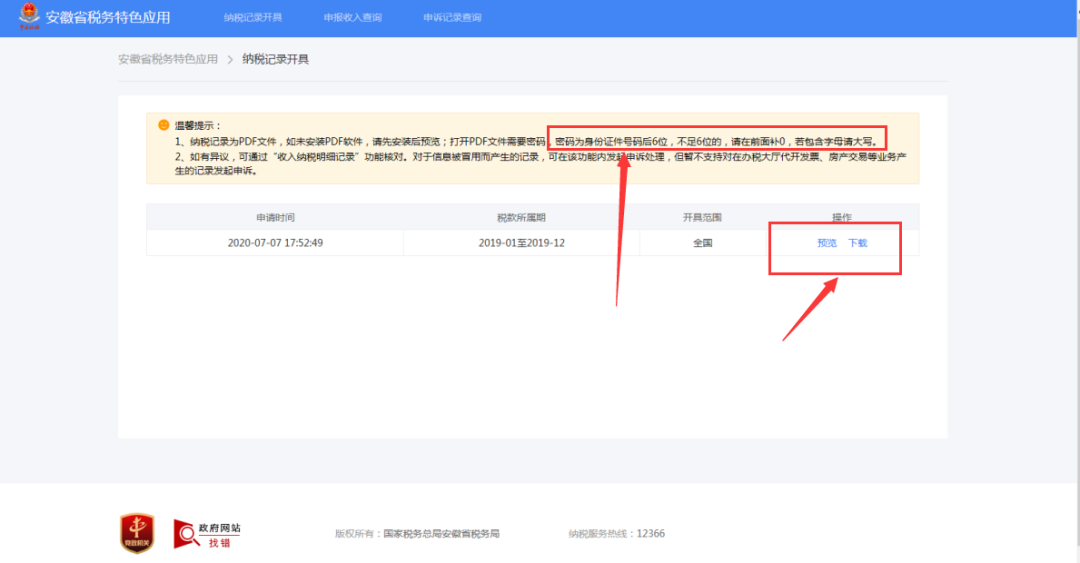Click the breadcrumb chevron separator

(230, 60)
